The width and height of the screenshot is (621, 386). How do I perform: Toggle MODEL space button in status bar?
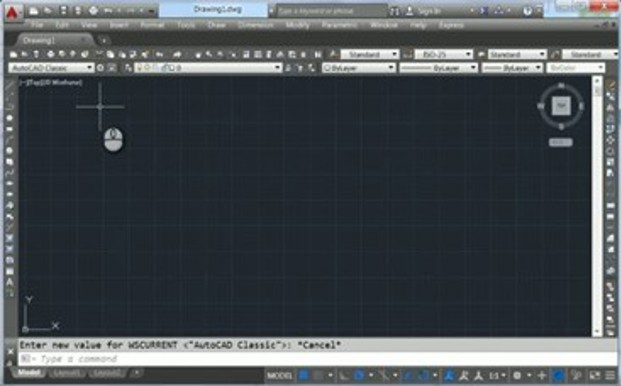(x=280, y=375)
